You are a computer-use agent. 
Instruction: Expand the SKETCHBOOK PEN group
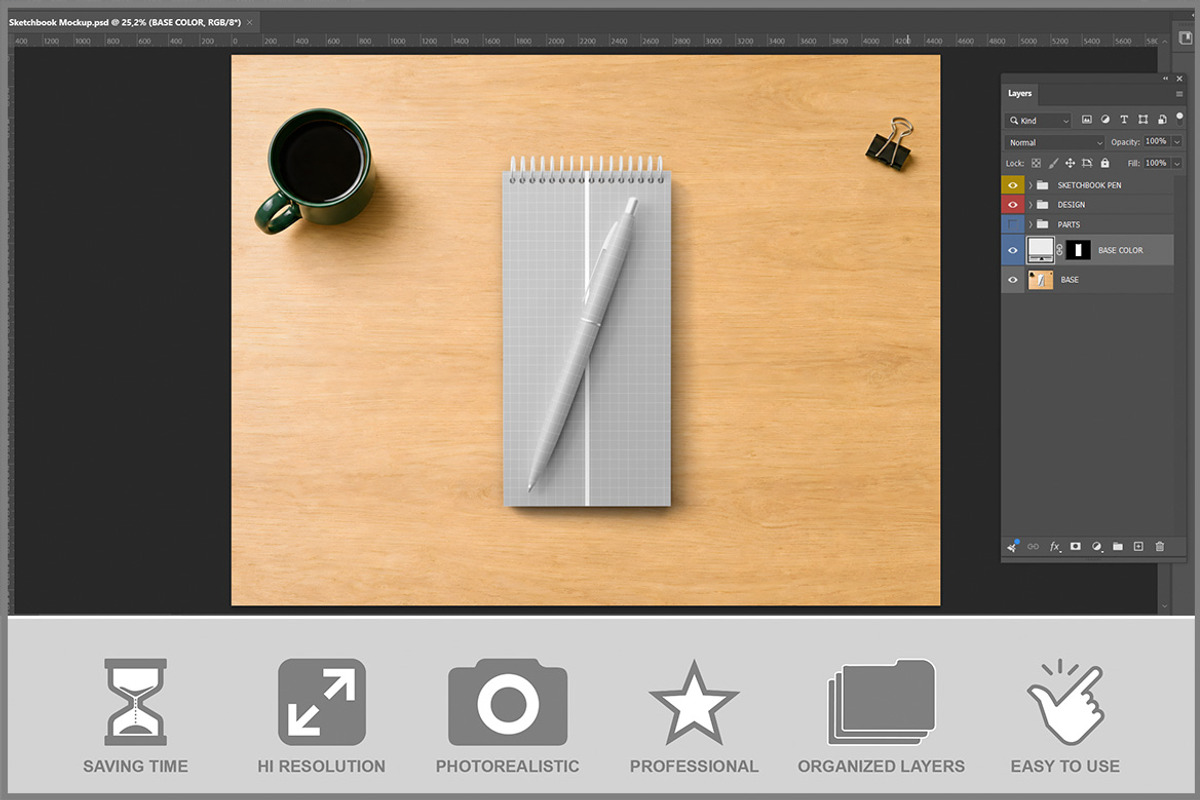[x=1031, y=185]
